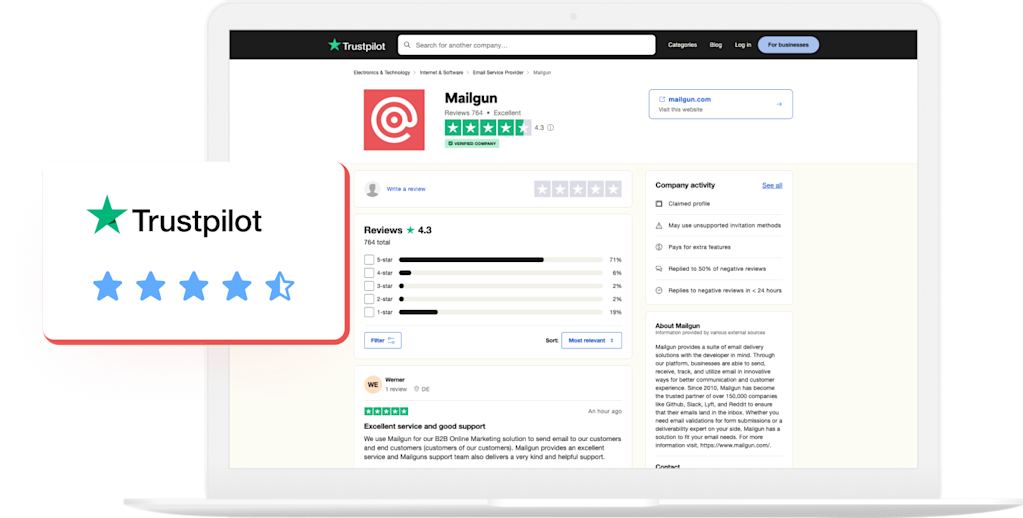Viewport: 1023px width, 518px height.
Task: Click the Mailgun company logo
Action: 394,120
